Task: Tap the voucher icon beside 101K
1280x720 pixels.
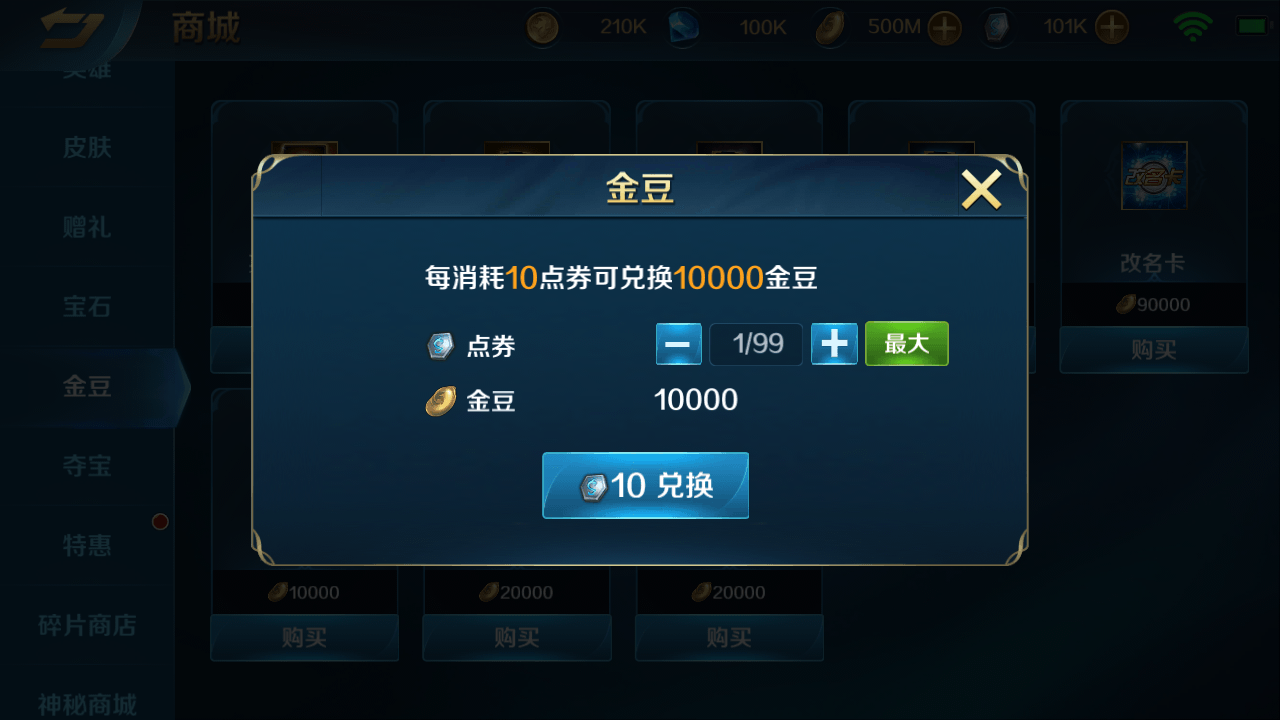Action: [x=996, y=28]
